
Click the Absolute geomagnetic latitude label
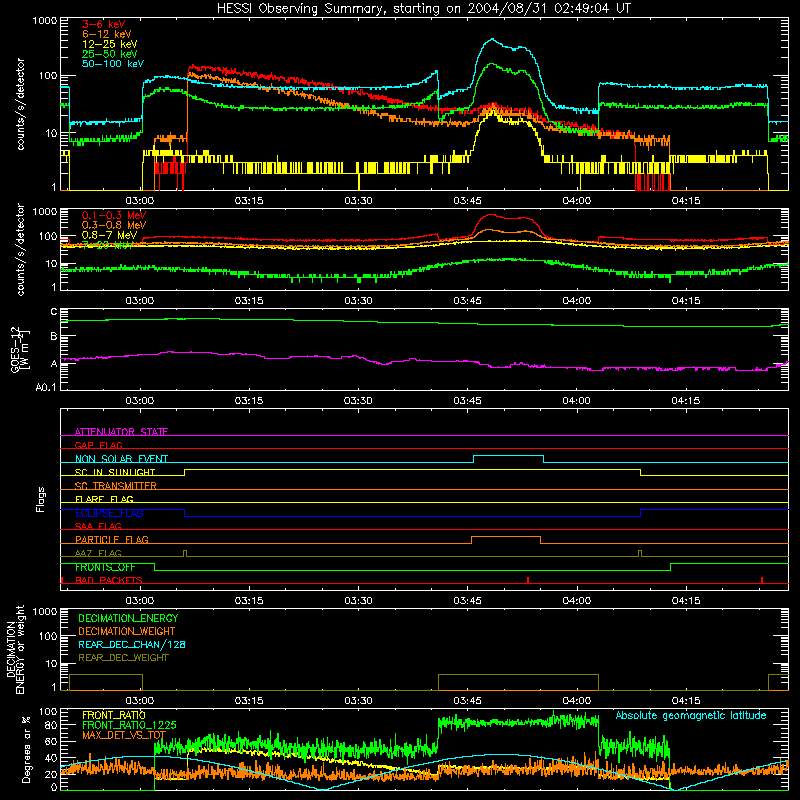[x=691, y=716]
